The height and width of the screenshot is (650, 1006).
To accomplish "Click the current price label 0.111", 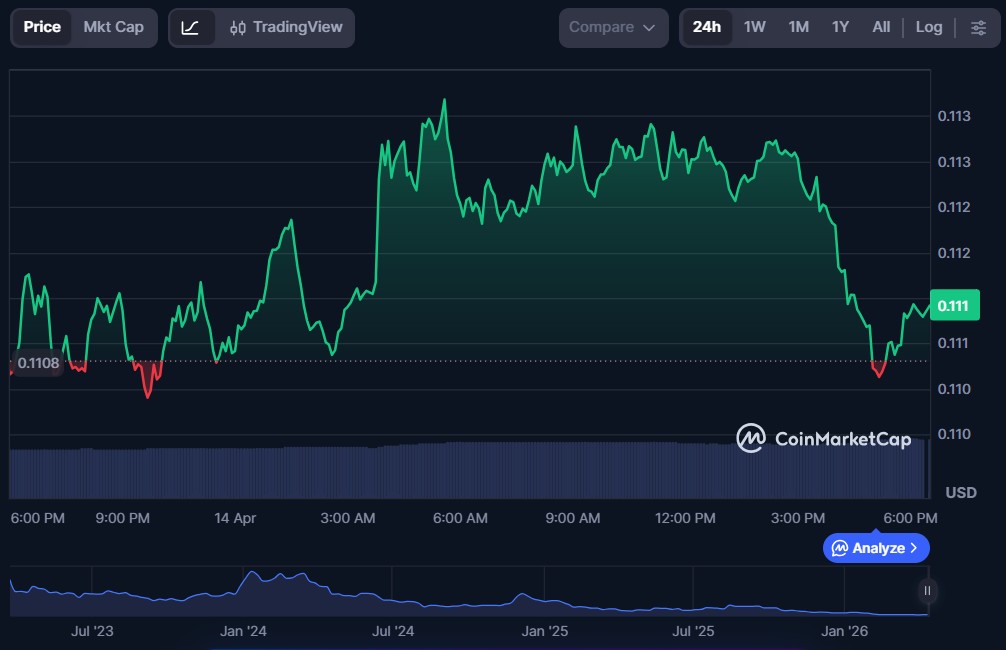I will tap(954, 306).
